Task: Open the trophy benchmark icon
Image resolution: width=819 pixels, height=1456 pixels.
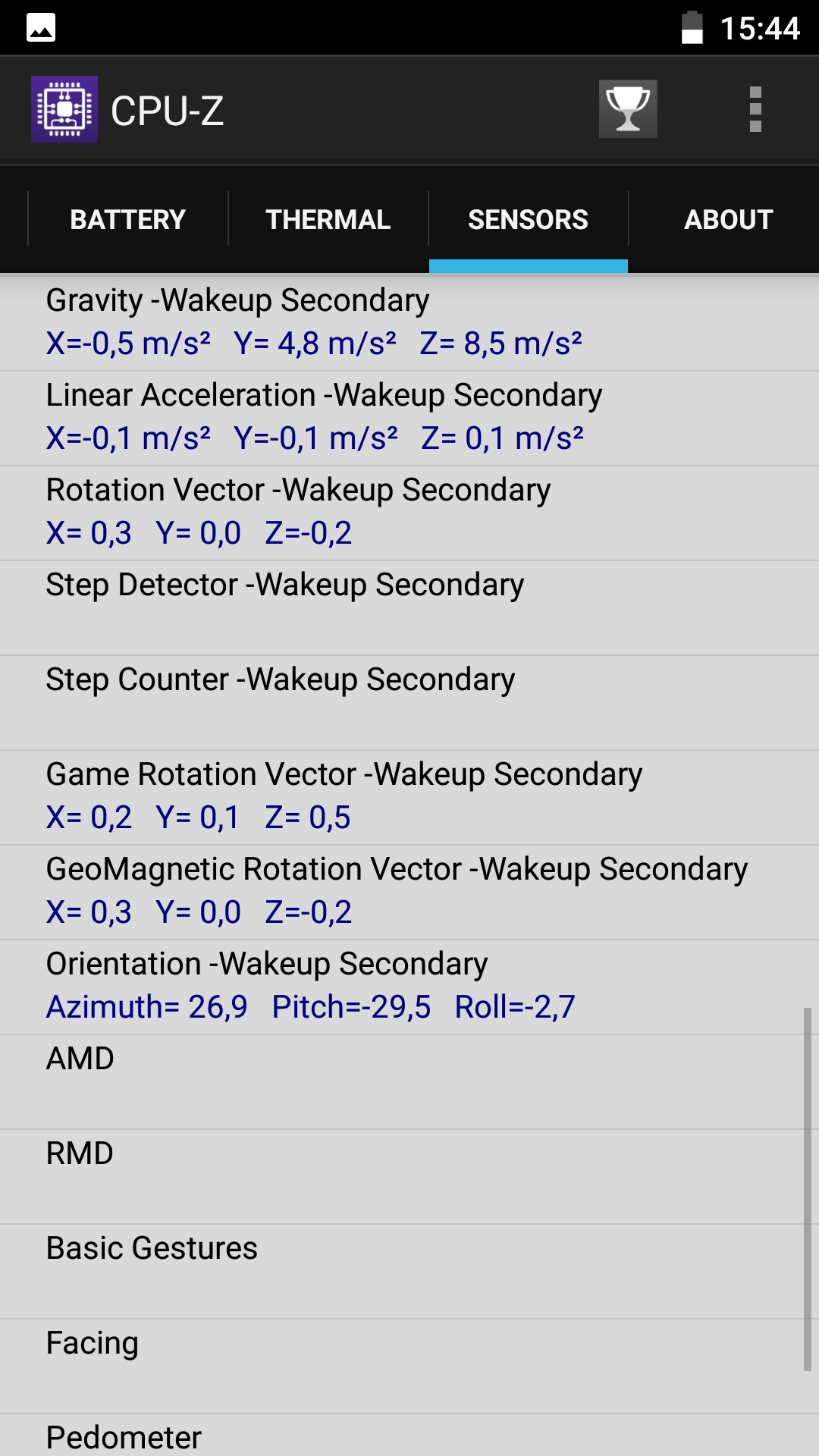Action: pyautogui.click(x=628, y=109)
